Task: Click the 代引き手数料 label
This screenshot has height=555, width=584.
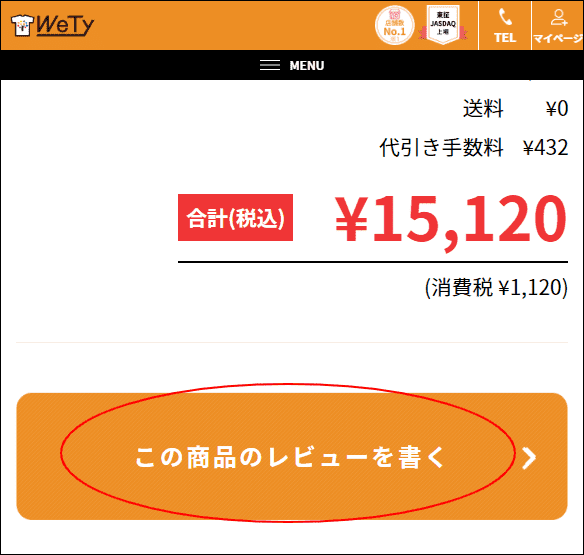Action: [441, 147]
